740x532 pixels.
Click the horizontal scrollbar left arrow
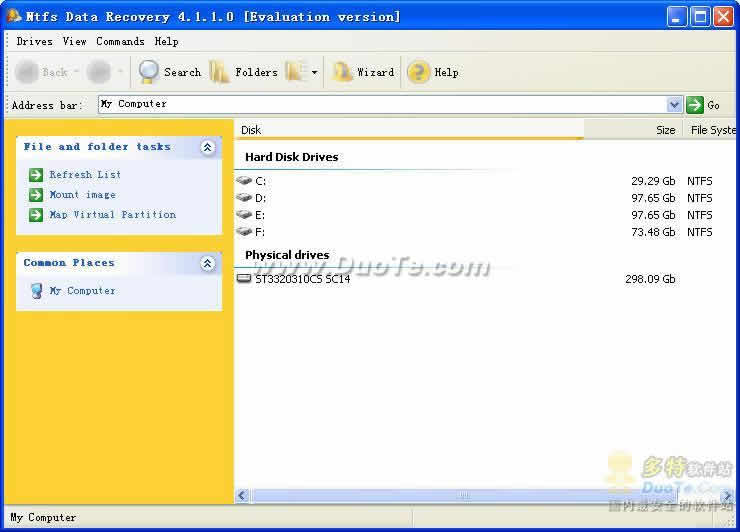242,496
